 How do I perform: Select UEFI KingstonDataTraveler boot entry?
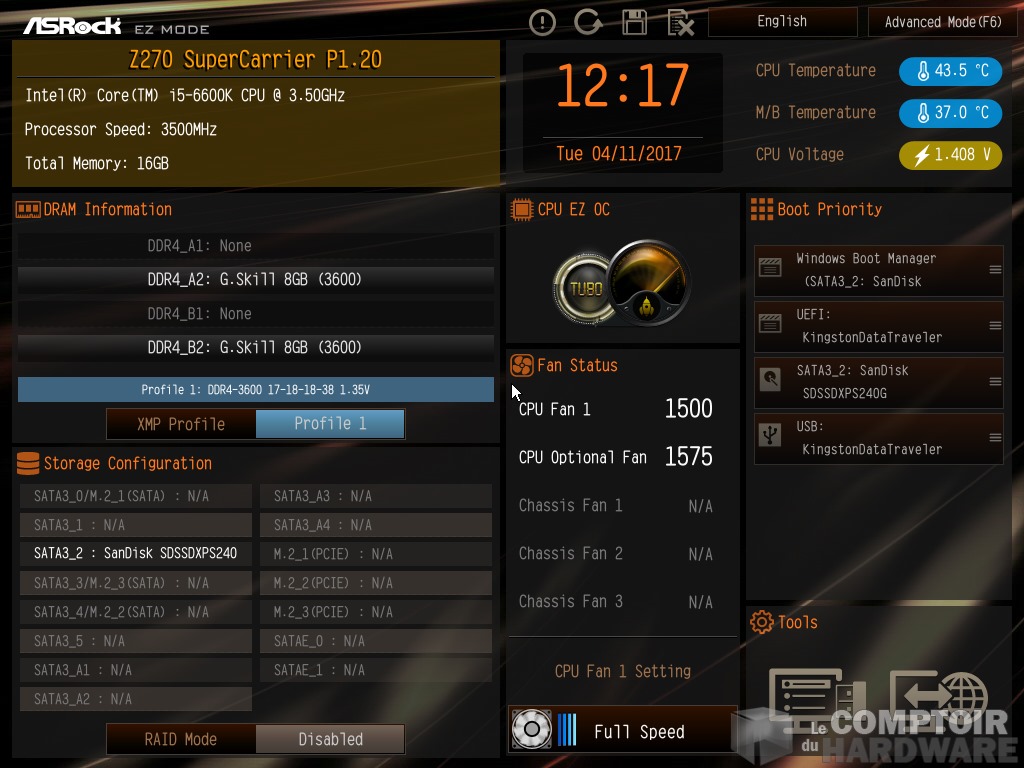point(878,326)
